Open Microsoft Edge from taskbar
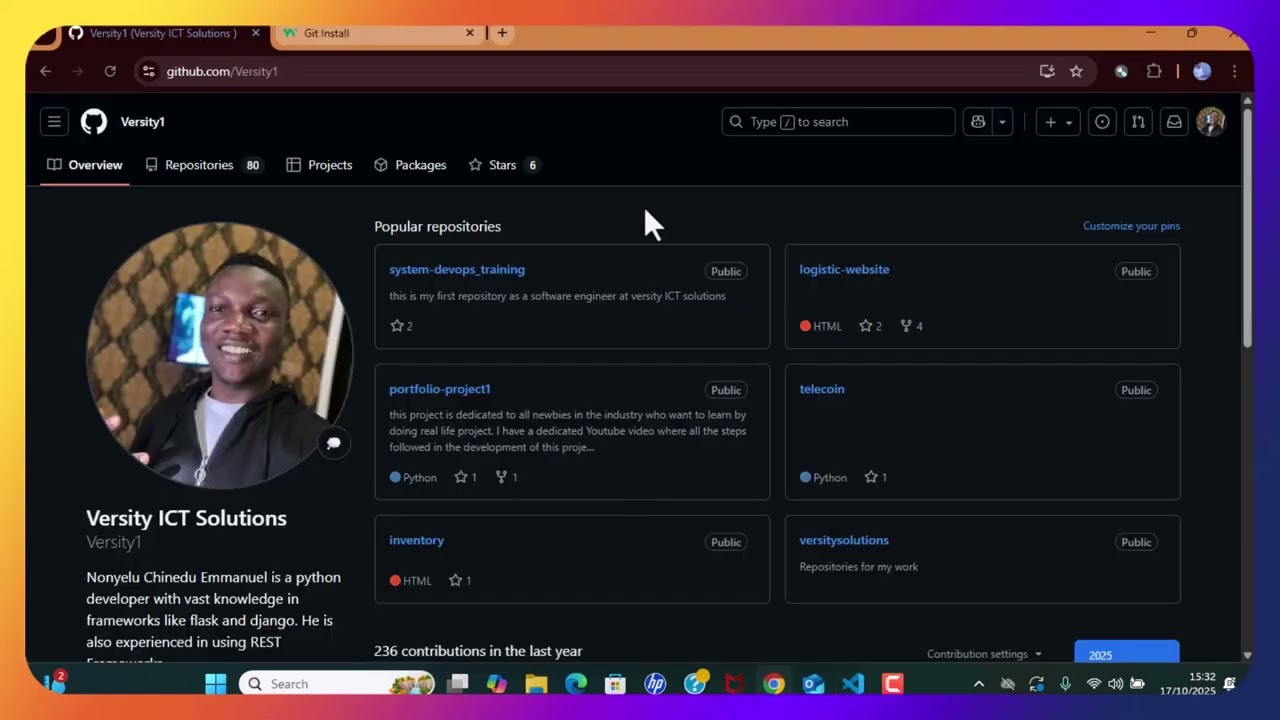 click(576, 684)
